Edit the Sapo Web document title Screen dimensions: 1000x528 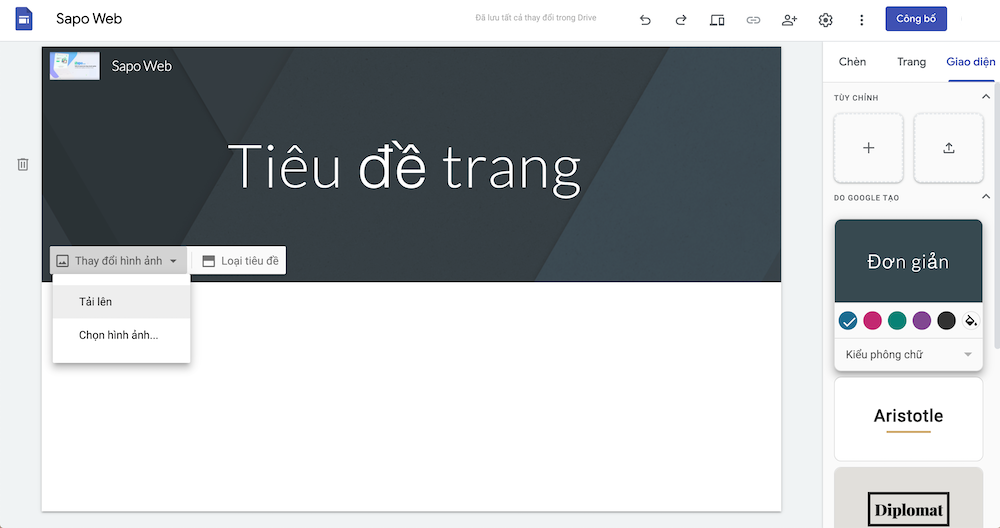pyautogui.click(x=89, y=19)
